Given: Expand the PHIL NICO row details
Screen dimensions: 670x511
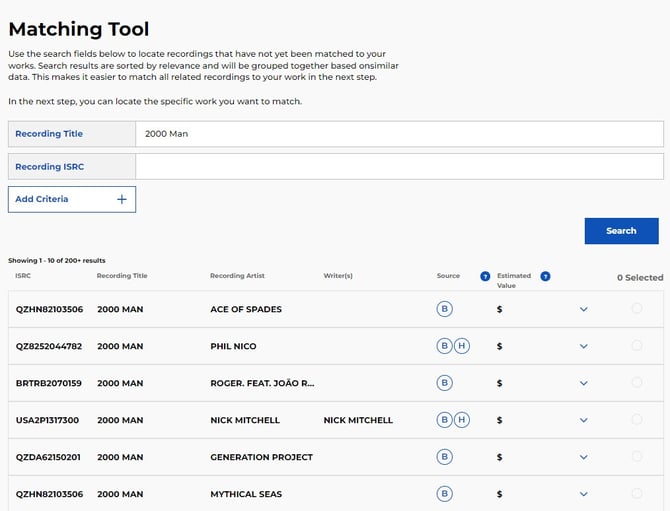Looking at the screenshot, I should [584, 346].
